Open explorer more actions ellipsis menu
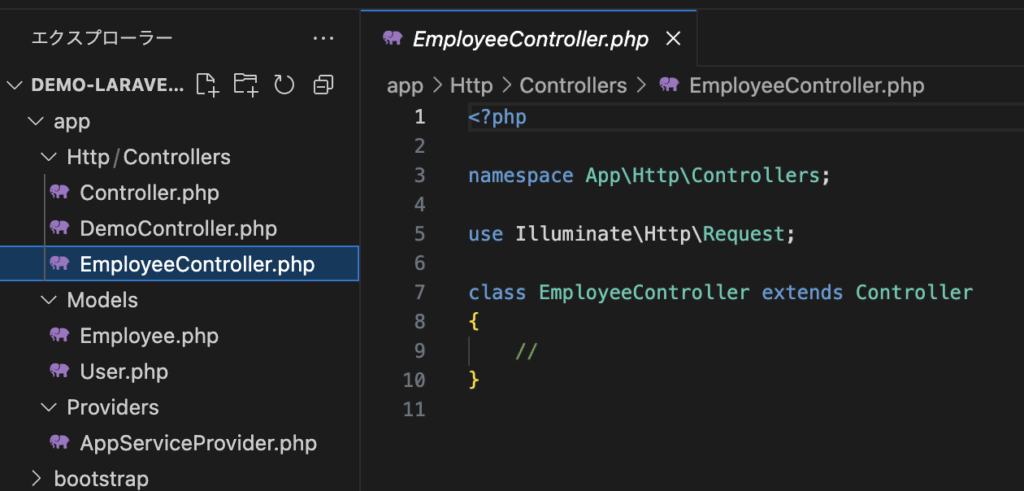The width and height of the screenshot is (1024, 491). 323,38
